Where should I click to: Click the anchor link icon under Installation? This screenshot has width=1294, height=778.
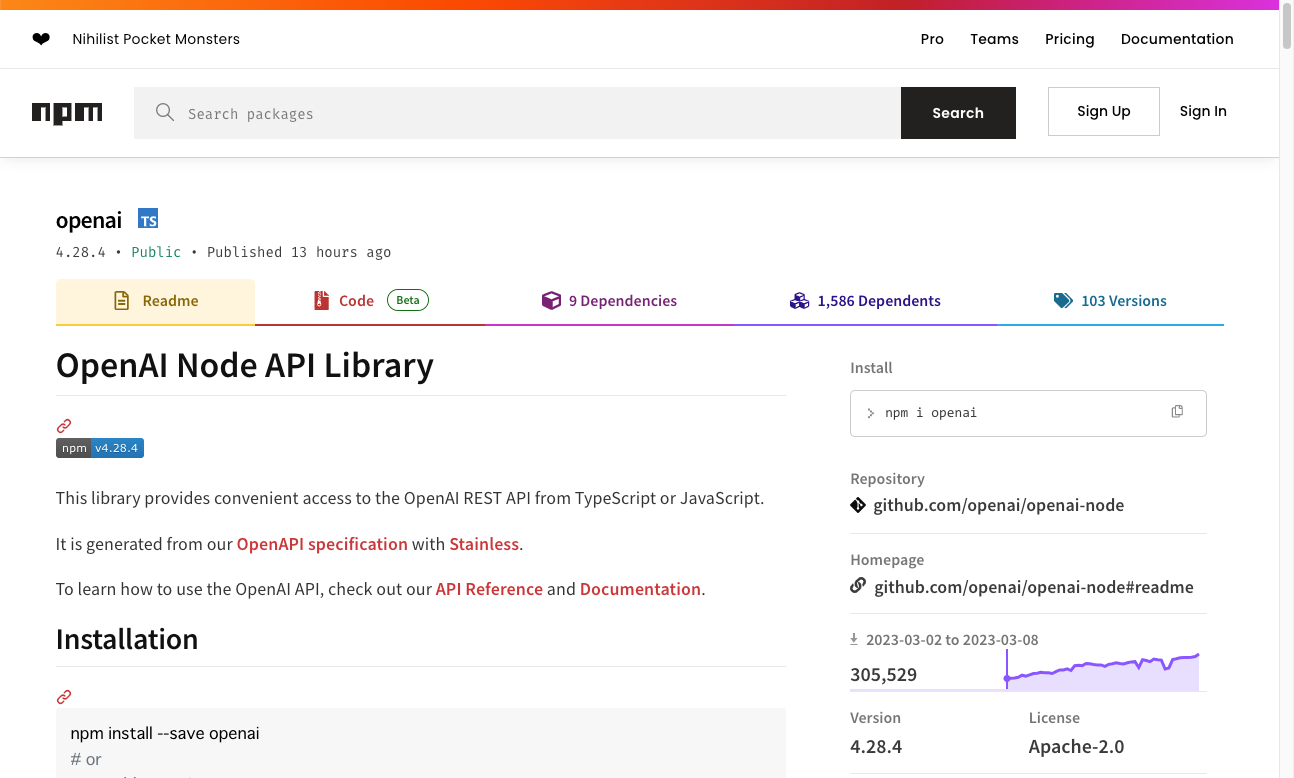(64, 696)
